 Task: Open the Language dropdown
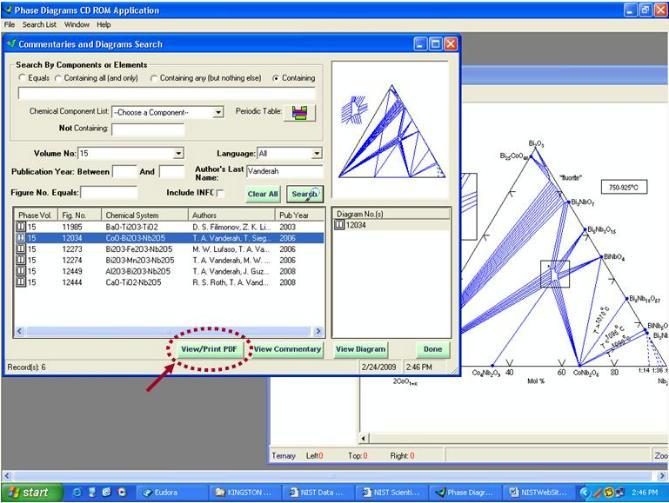click(x=316, y=153)
